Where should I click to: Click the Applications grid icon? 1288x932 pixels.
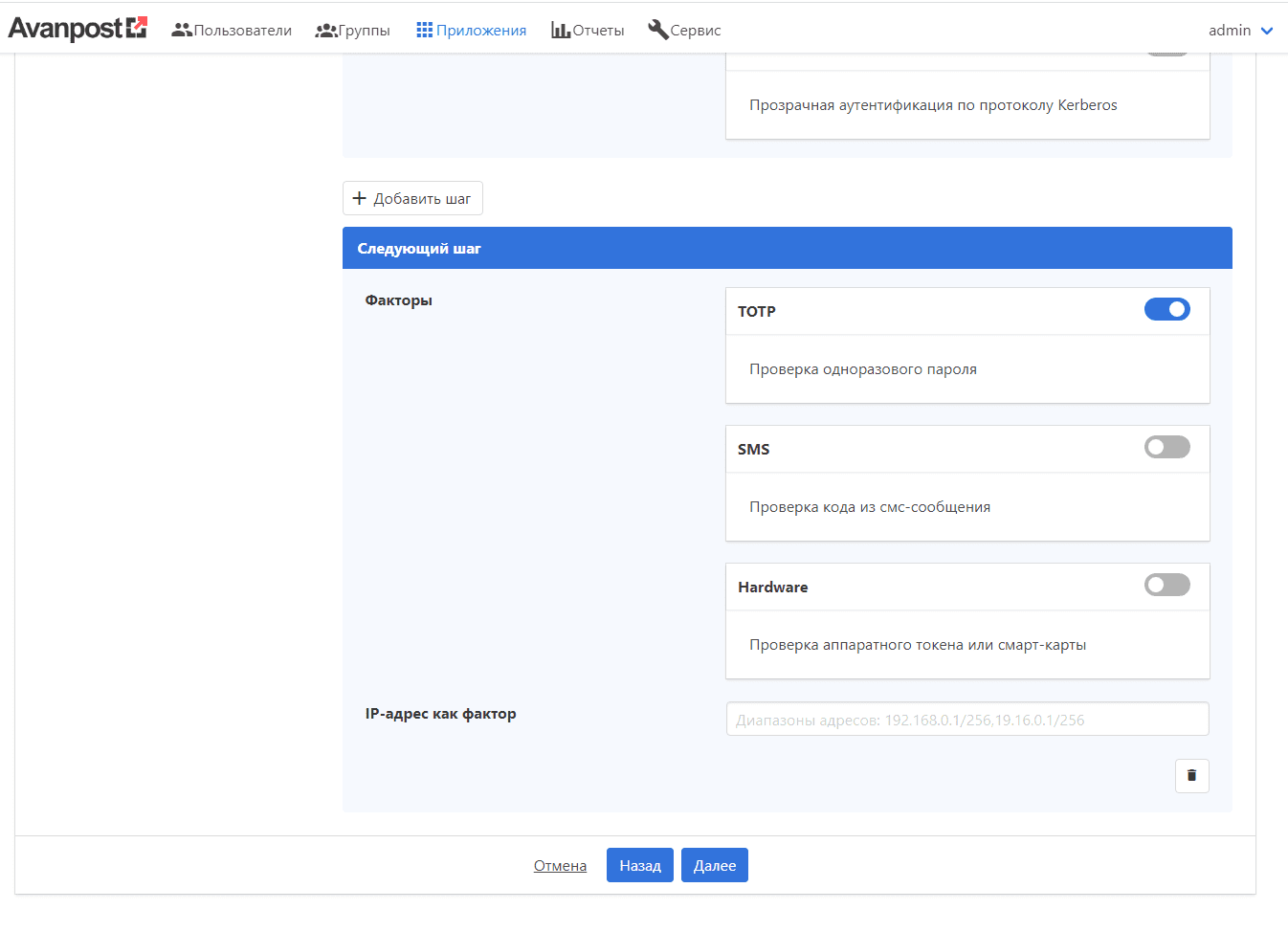click(425, 30)
